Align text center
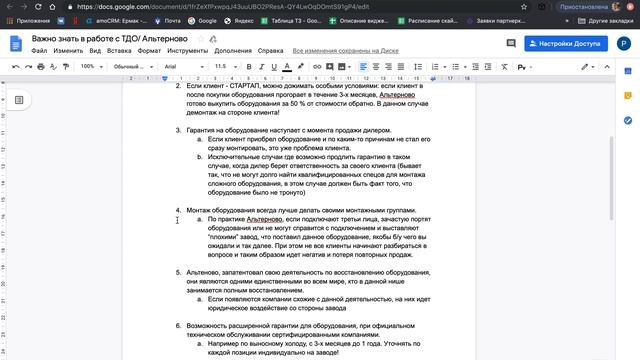The height and width of the screenshot is (360, 640). coord(376,67)
